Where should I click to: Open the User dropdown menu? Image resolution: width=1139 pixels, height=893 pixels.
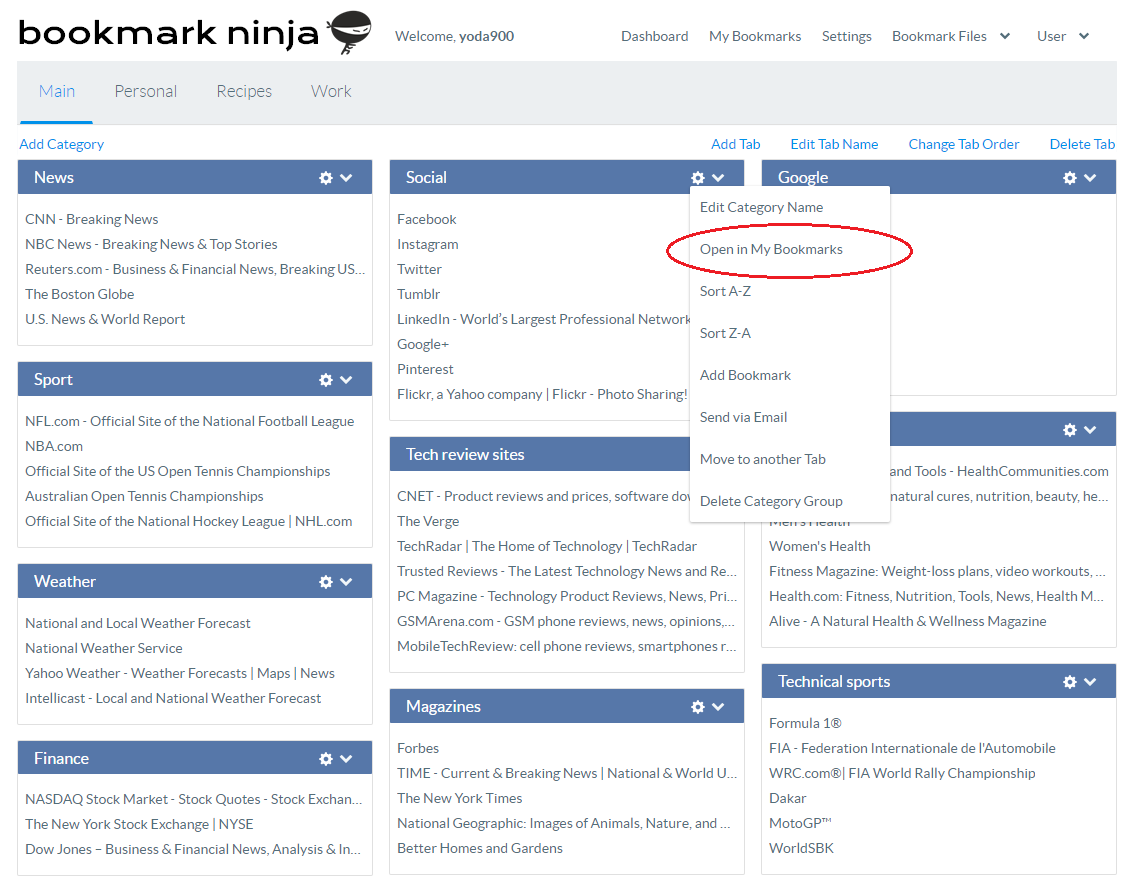click(1061, 35)
